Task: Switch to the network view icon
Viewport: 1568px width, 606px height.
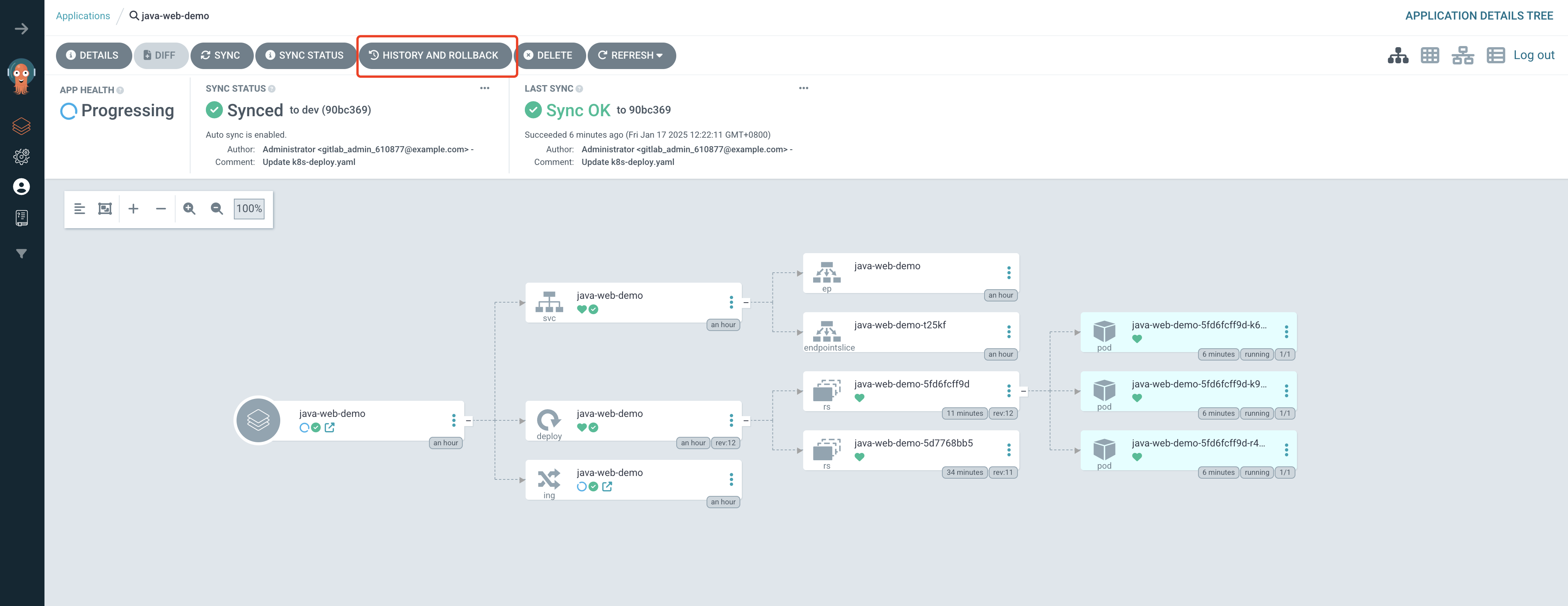Action: pyautogui.click(x=1462, y=56)
